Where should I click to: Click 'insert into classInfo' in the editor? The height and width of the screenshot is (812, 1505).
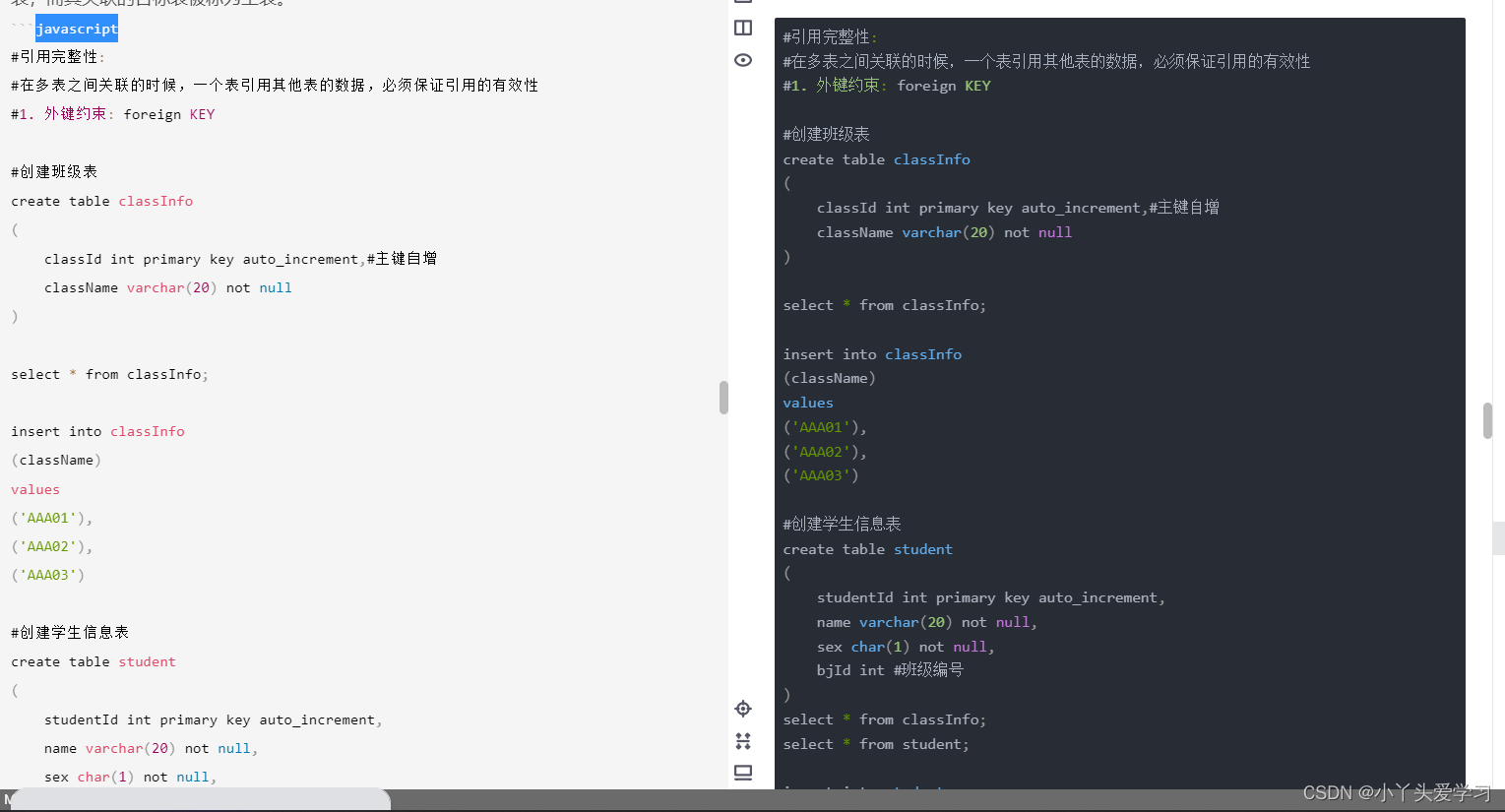coord(98,431)
